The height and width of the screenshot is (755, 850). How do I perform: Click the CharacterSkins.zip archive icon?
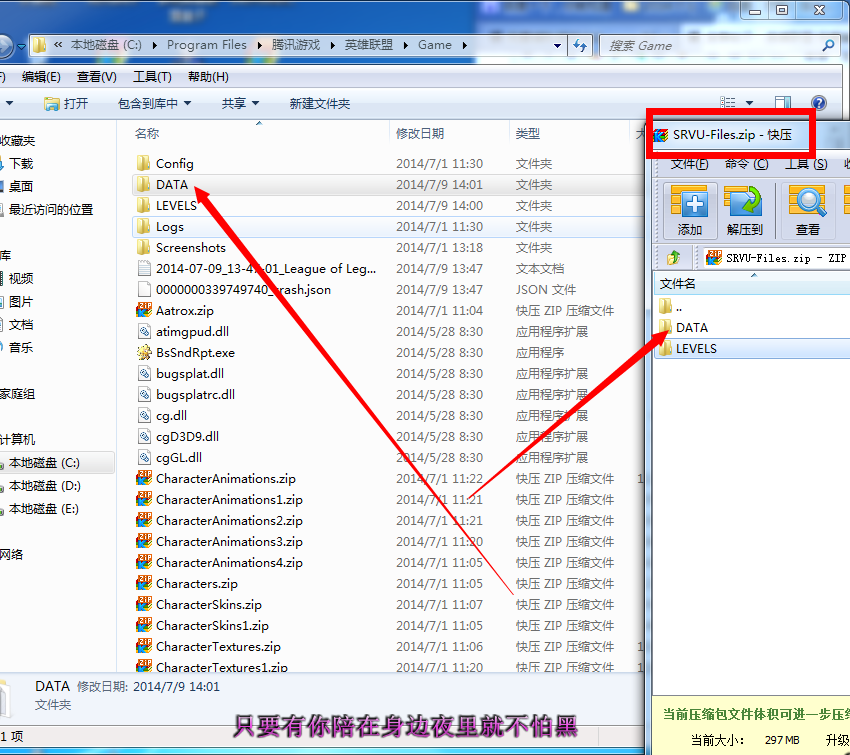click(x=144, y=605)
